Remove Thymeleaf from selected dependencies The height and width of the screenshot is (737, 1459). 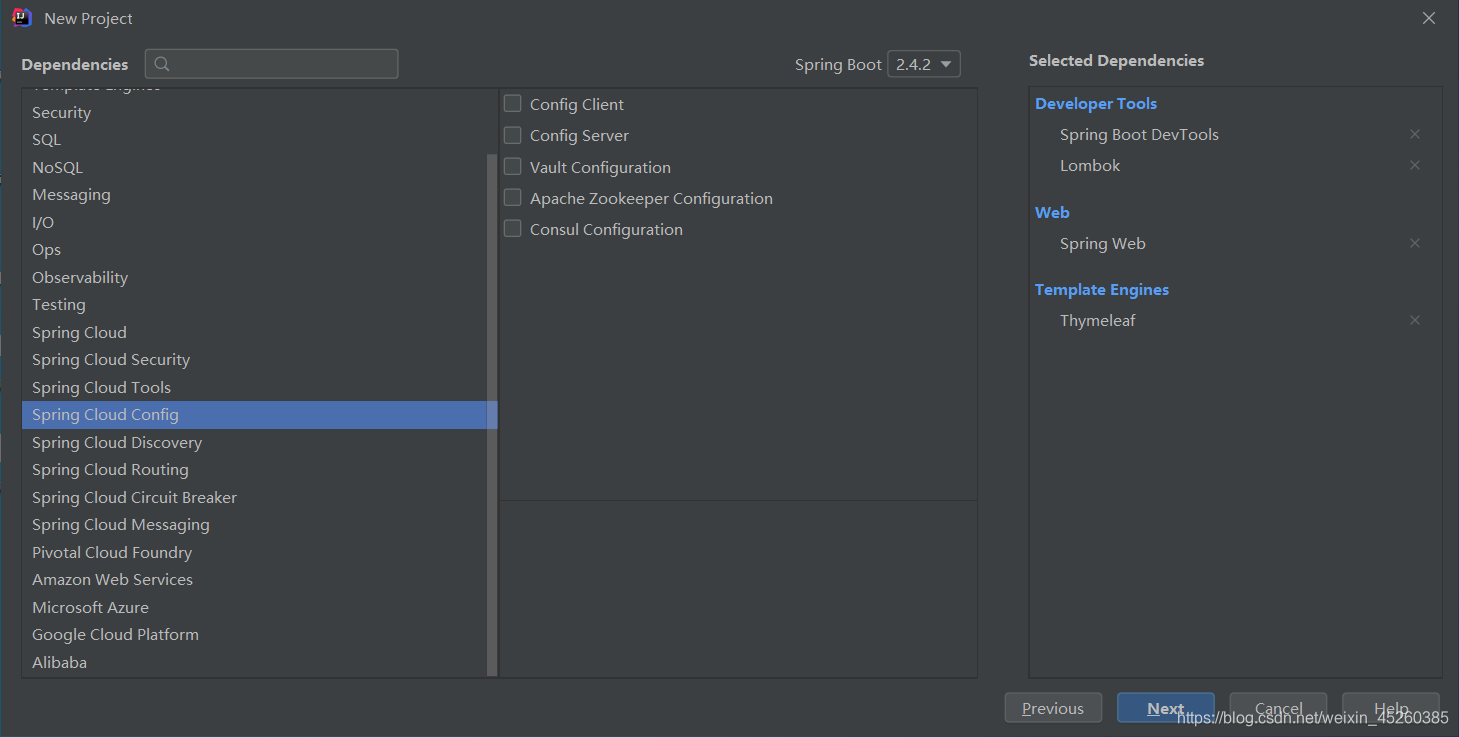coord(1415,320)
